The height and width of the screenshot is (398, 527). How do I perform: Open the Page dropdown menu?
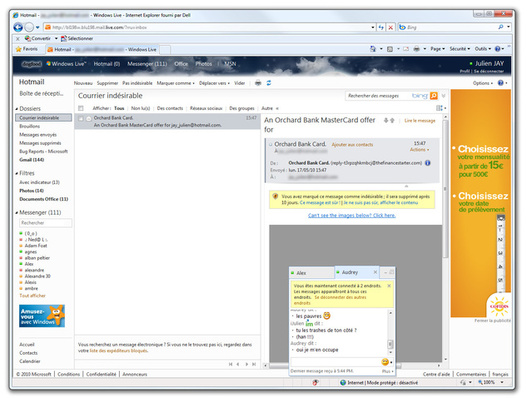coord(437,49)
